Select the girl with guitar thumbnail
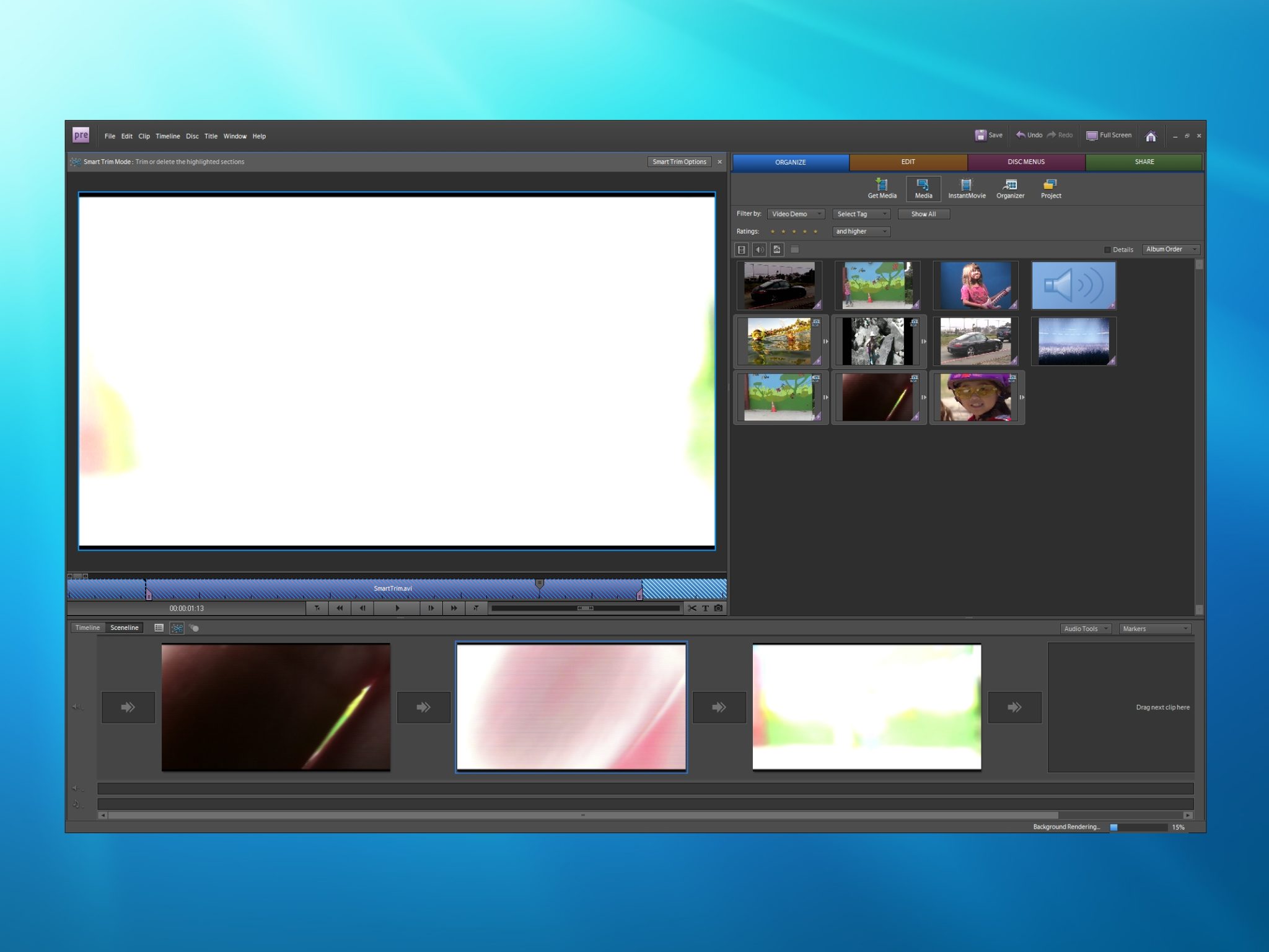The height and width of the screenshot is (952, 1269). click(975, 285)
